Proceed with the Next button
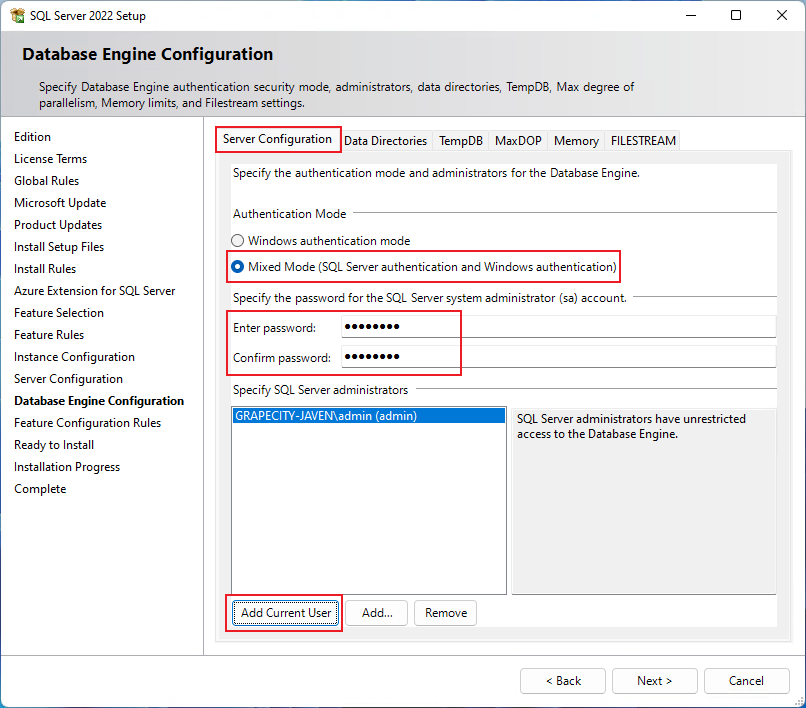This screenshot has height=708, width=806. coord(654,681)
